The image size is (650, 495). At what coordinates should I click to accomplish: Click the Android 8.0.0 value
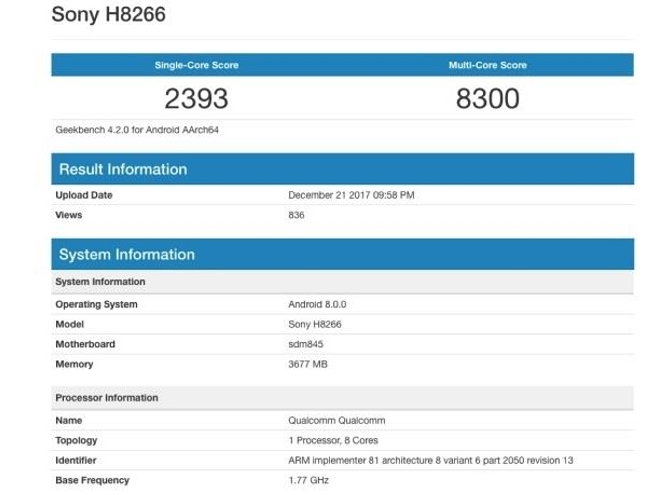tap(317, 304)
